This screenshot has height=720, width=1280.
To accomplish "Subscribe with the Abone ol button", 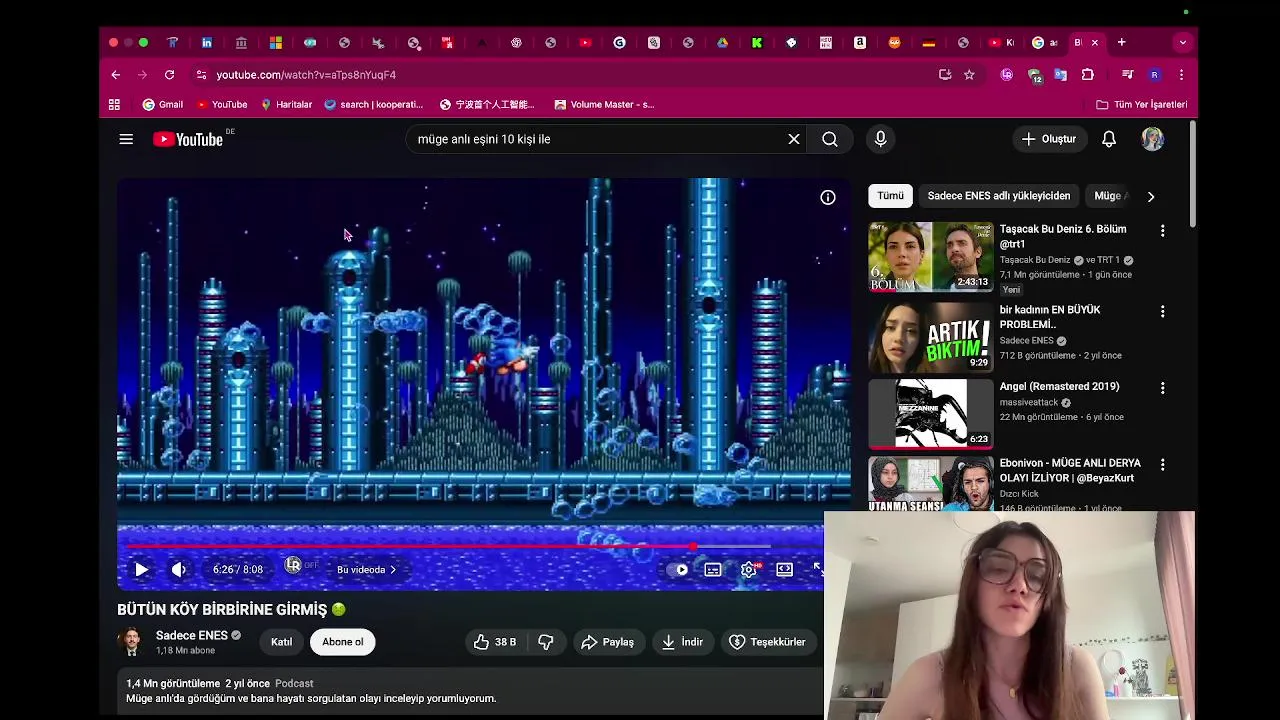I will click(343, 642).
